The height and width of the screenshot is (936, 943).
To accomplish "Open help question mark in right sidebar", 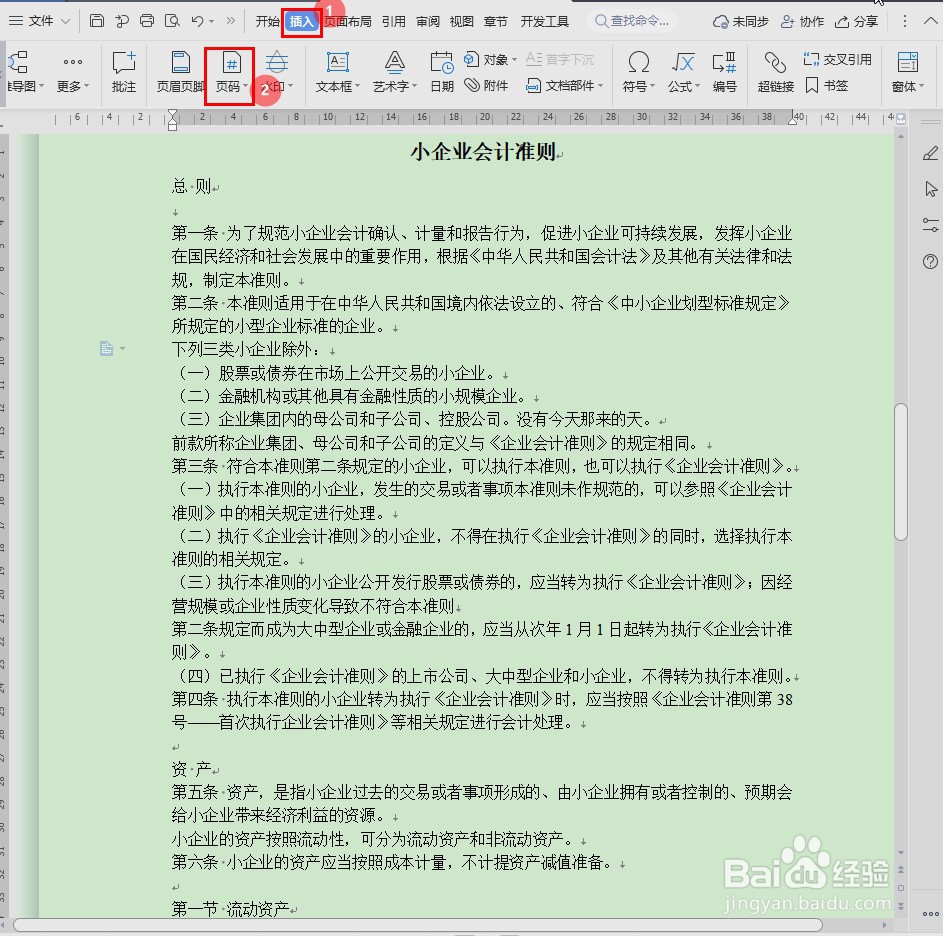I will (x=930, y=261).
